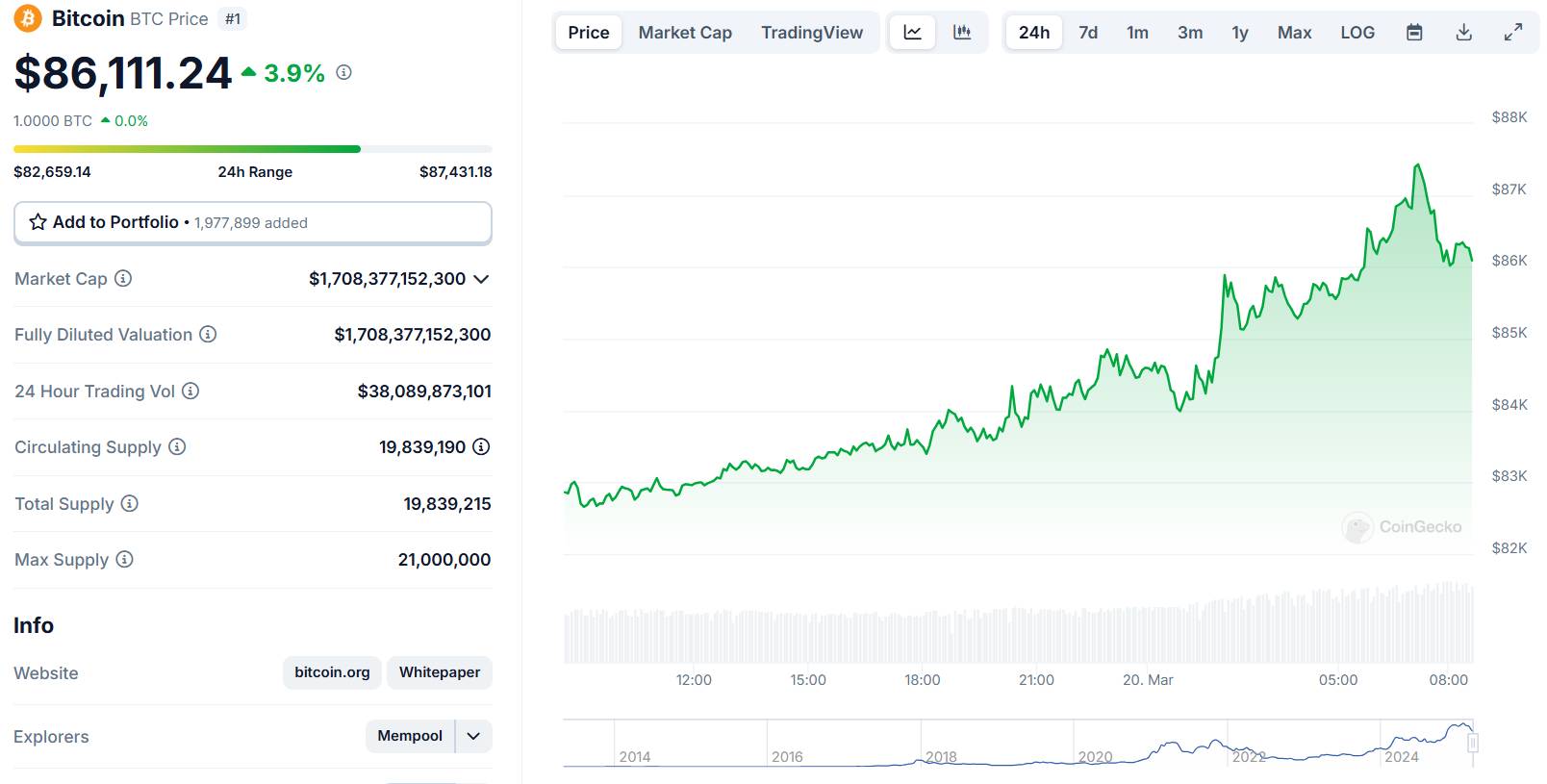Open the Mempool explorer link
This screenshot has height=784, width=1547.
[410, 736]
